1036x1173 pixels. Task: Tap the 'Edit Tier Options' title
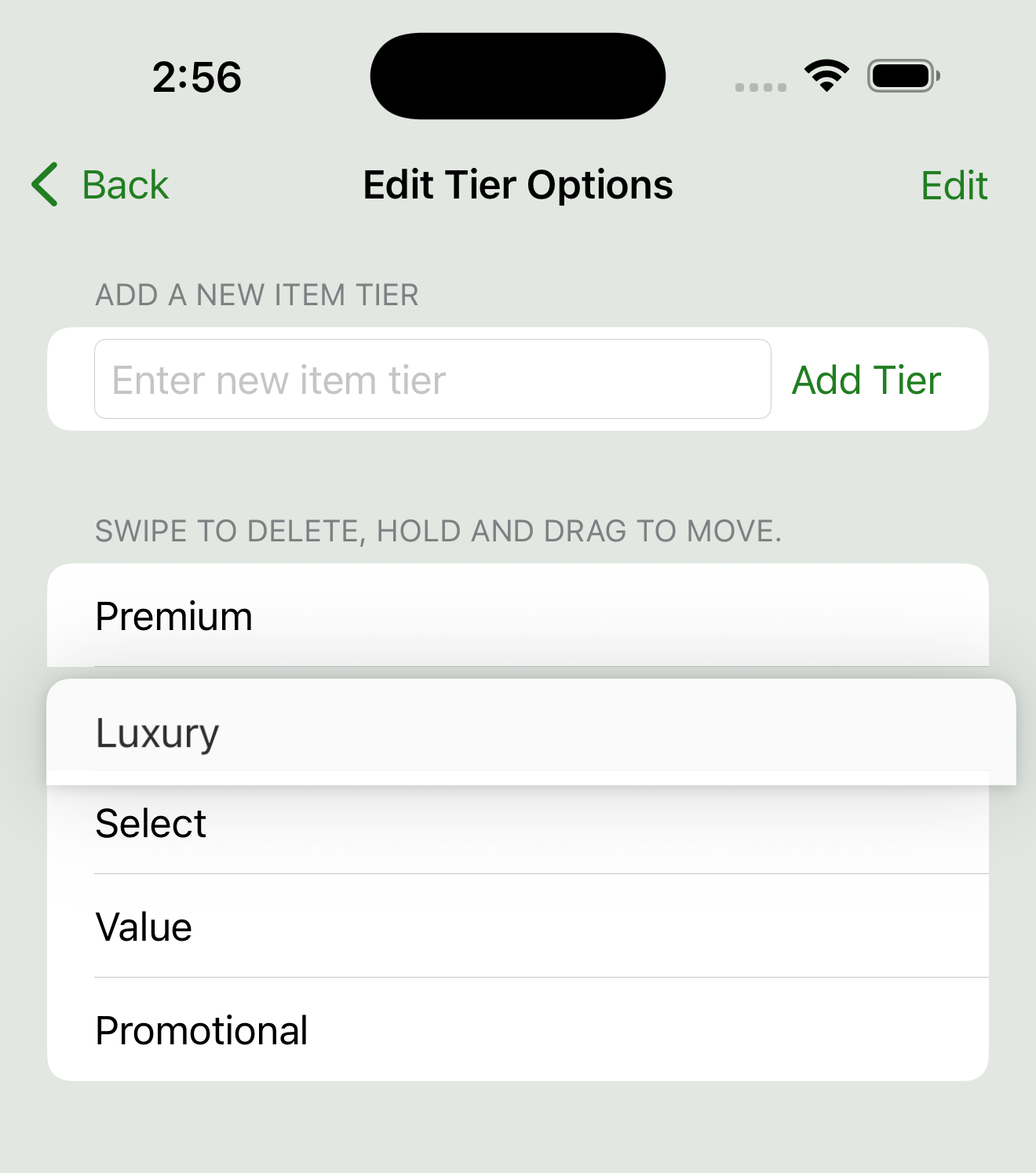click(518, 185)
